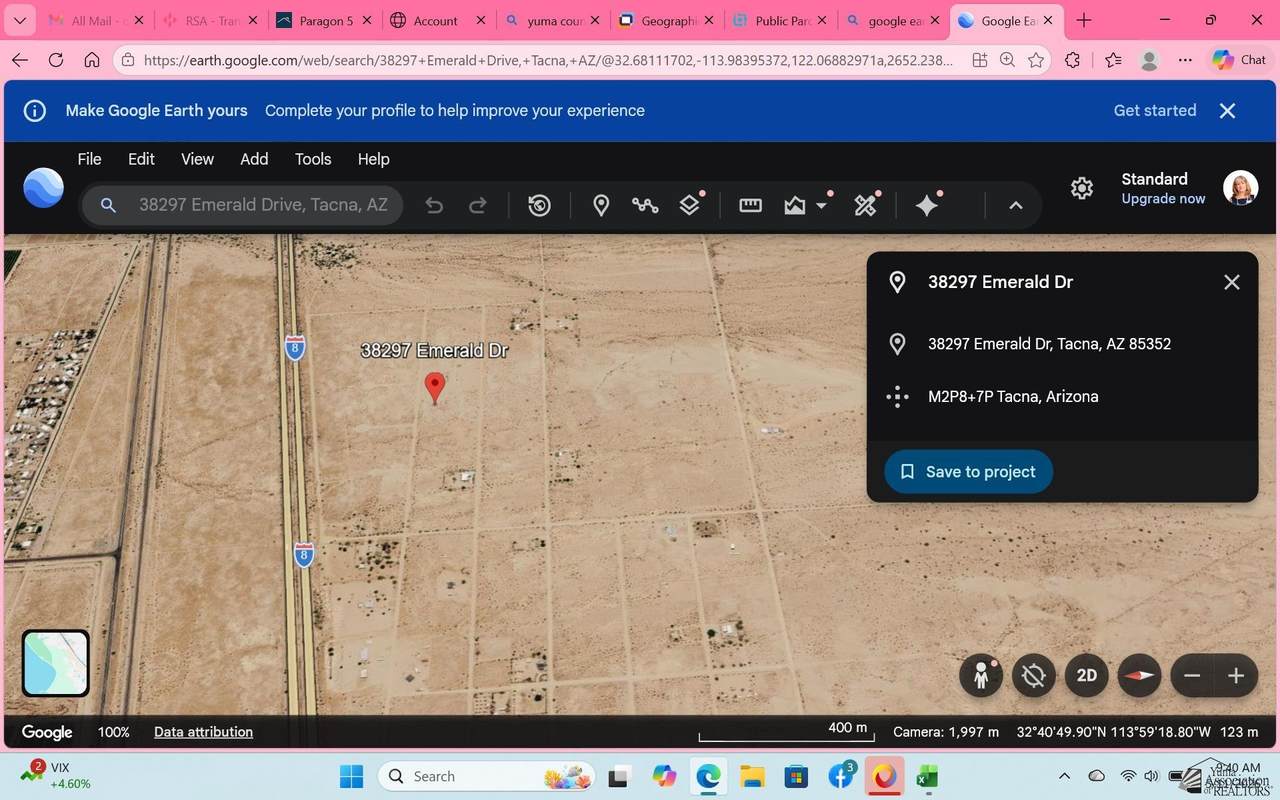The image size is (1280, 800).
Task: Show hidden system tray icons chevron
Action: 1065,776
